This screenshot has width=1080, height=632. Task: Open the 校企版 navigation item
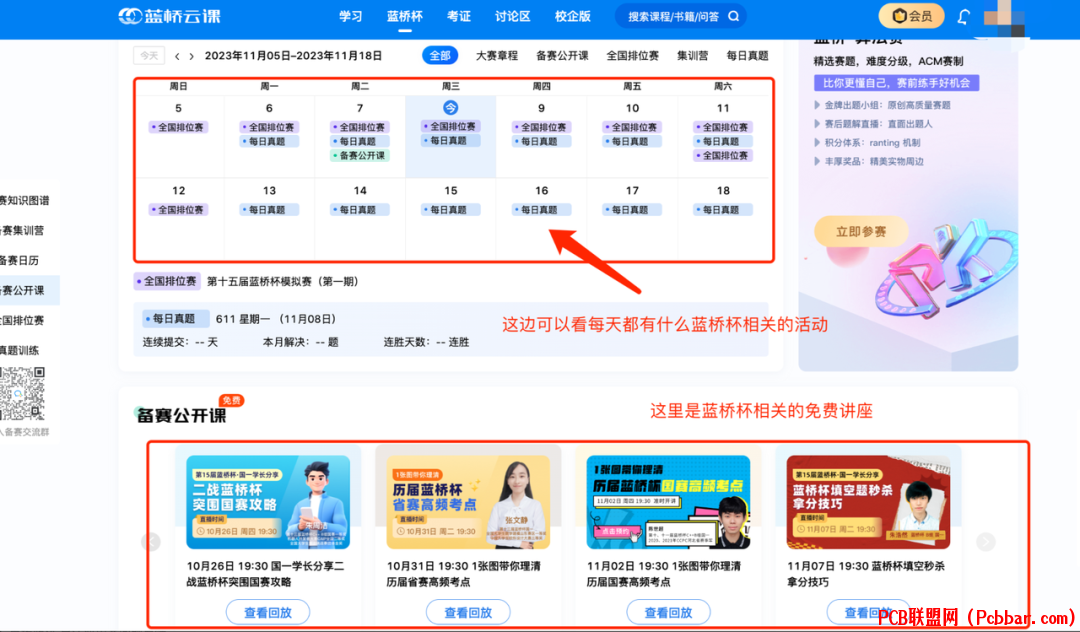[x=573, y=17]
